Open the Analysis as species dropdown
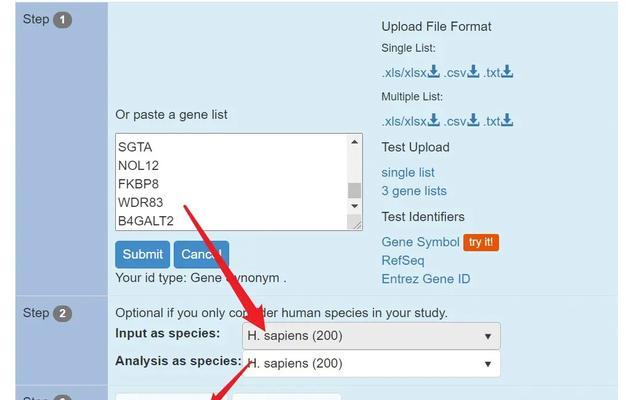 tap(371, 363)
